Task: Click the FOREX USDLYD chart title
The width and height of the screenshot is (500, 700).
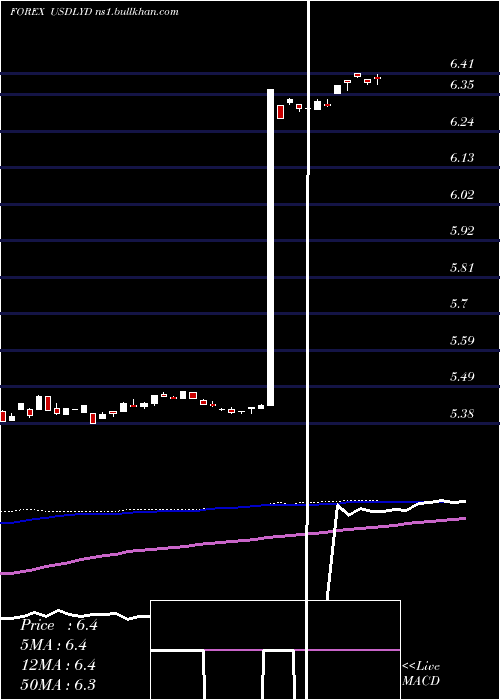Action: point(94,12)
